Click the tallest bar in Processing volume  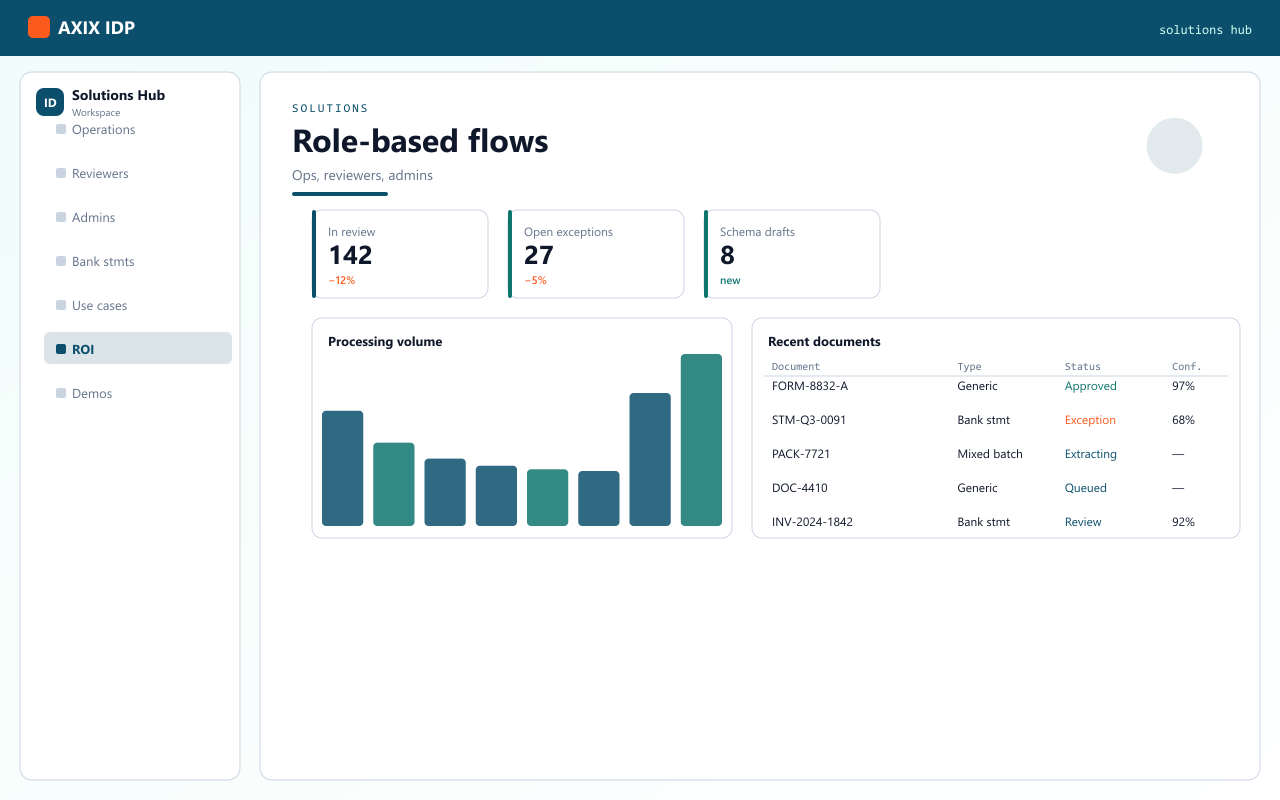[701, 440]
